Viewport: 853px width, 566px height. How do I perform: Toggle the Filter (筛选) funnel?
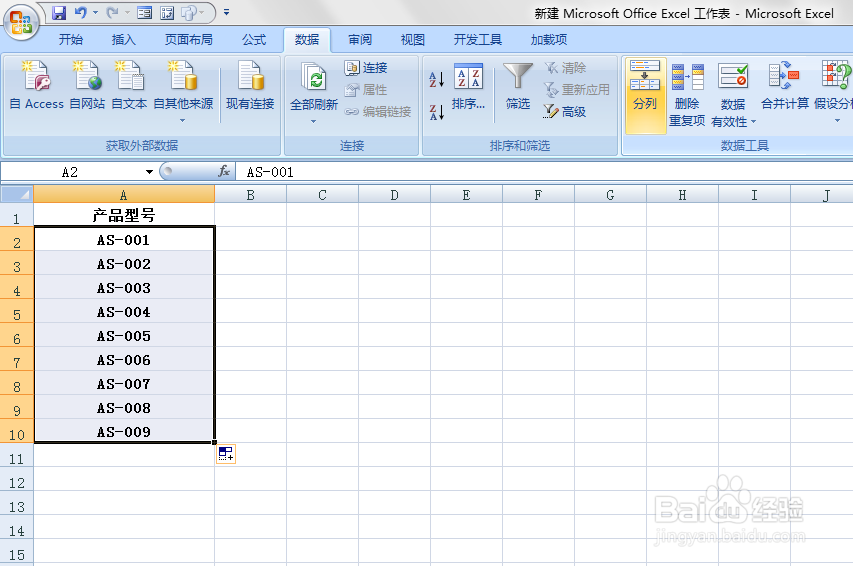coord(517,87)
